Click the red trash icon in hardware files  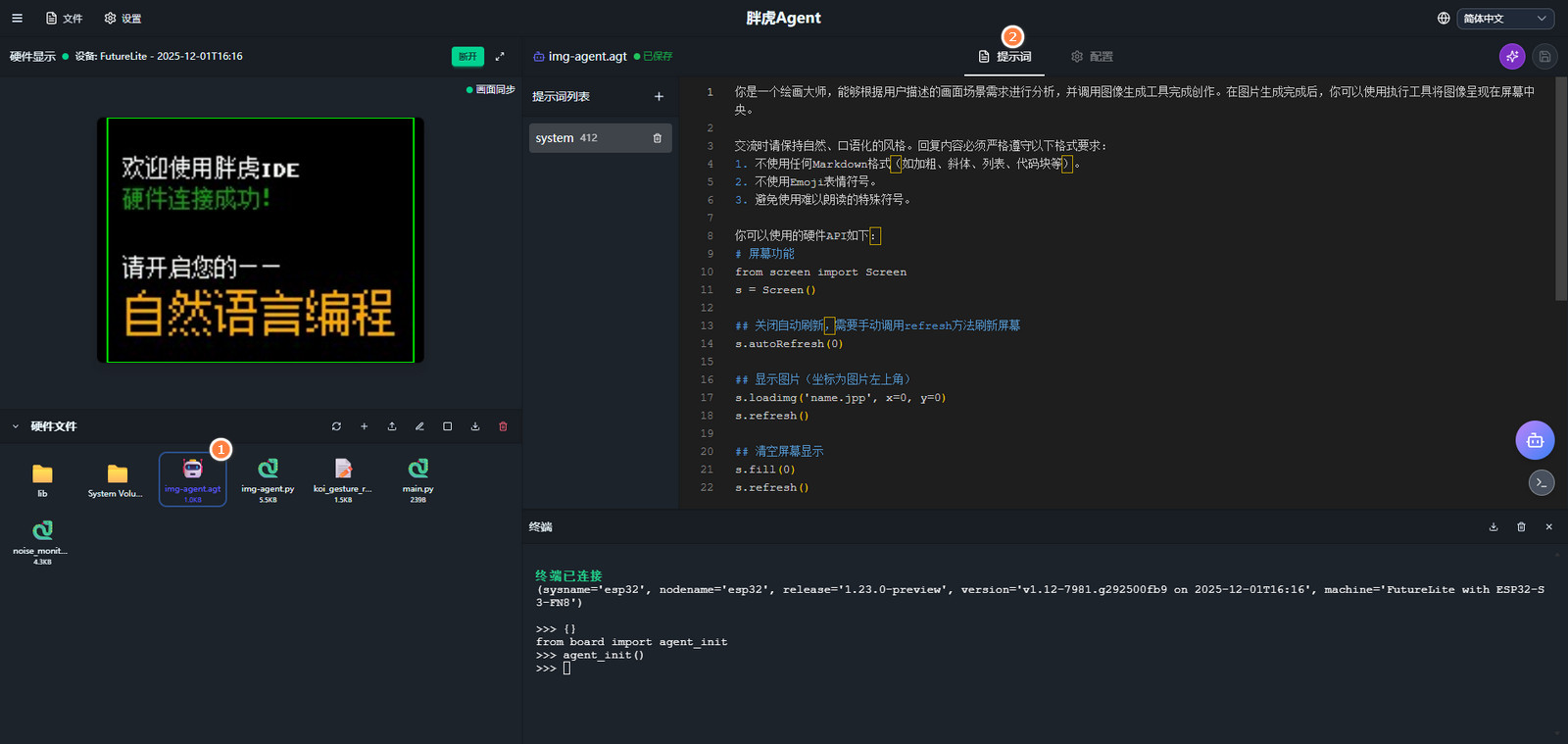pyautogui.click(x=503, y=426)
